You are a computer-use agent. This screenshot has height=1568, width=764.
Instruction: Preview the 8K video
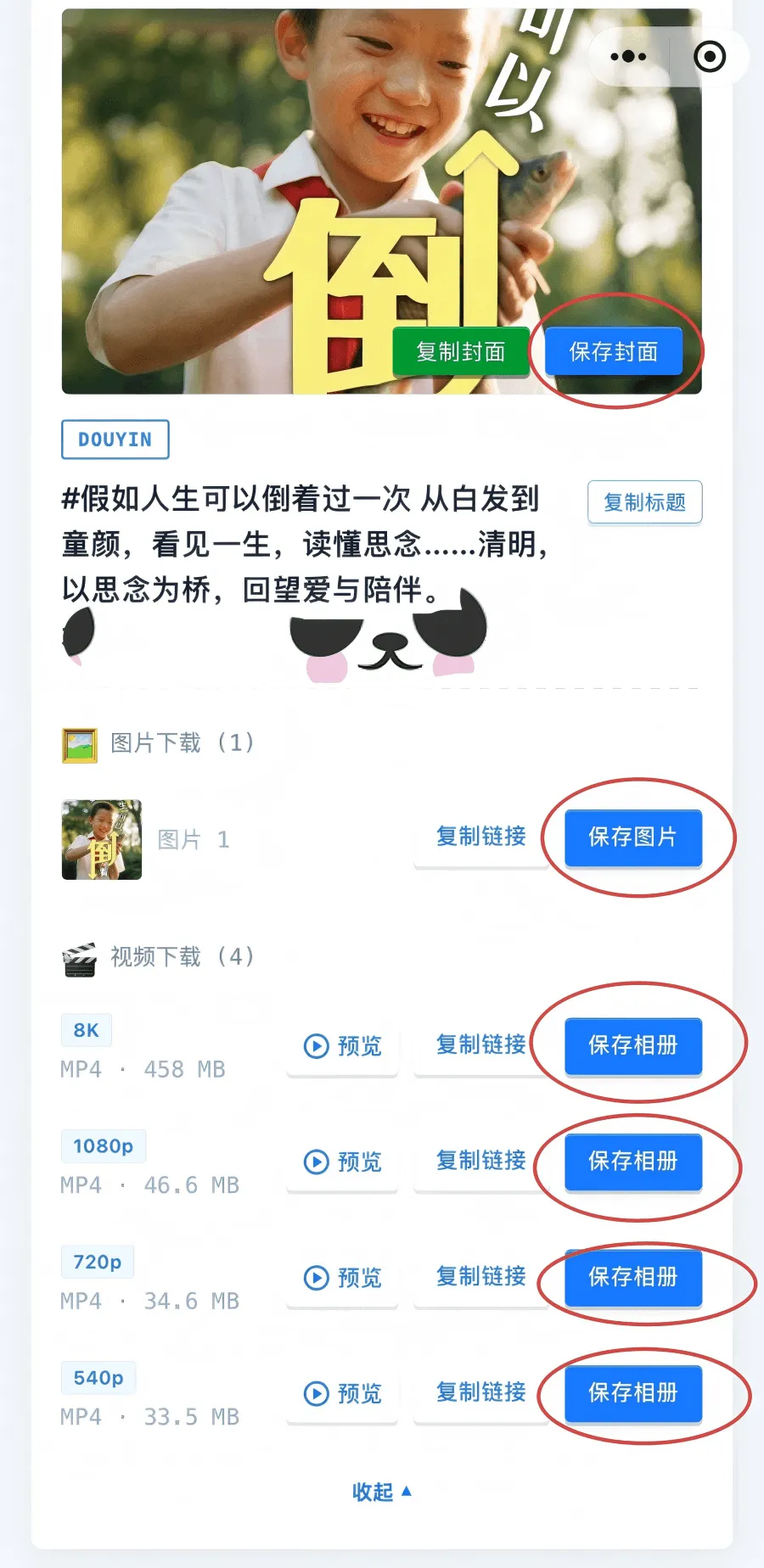pos(343,1045)
